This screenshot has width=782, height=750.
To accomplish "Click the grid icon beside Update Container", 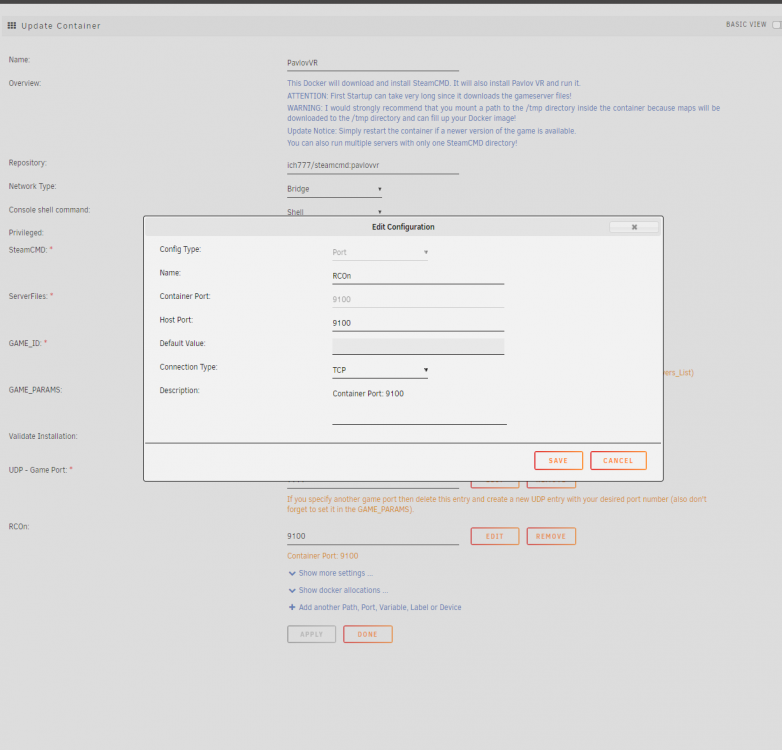I will (x=11, y=25).
